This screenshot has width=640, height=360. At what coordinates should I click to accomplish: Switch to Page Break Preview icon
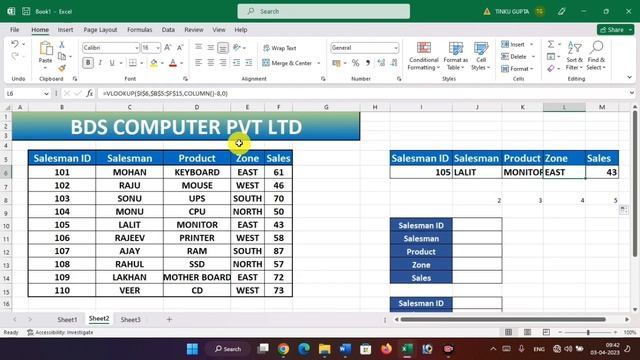tap(546, 332)
